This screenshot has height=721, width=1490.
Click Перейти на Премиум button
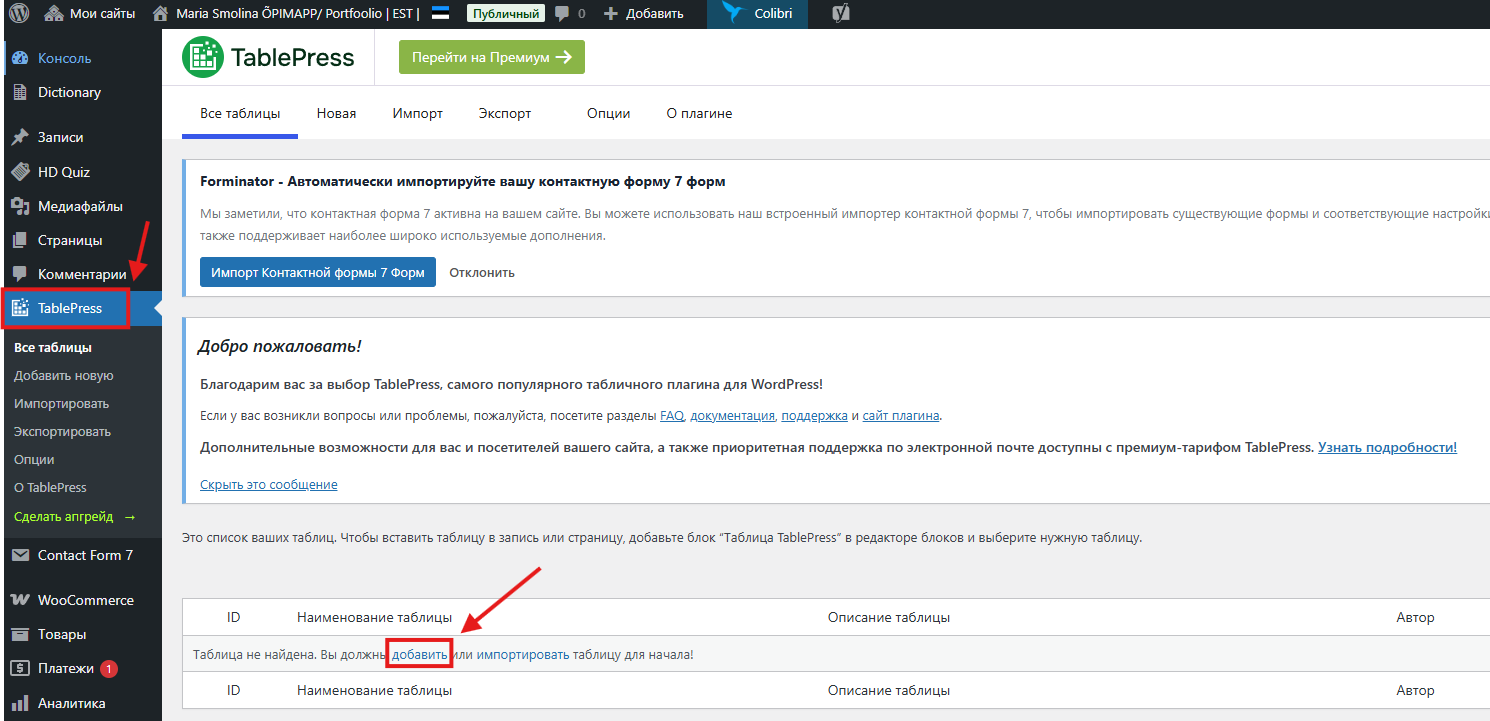(491, 57)
